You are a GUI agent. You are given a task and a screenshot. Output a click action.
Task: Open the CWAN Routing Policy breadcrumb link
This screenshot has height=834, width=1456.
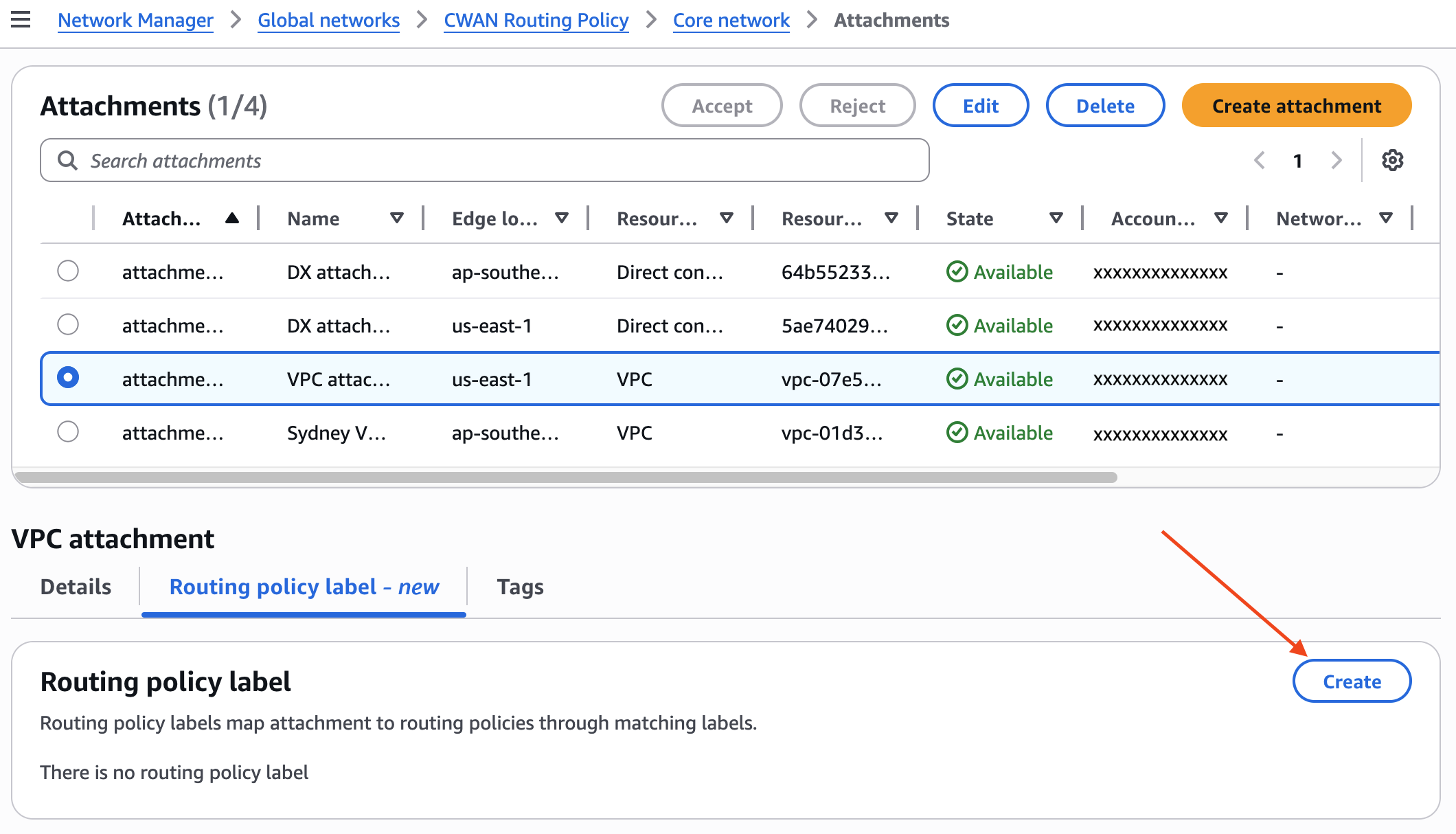point(536,20)
